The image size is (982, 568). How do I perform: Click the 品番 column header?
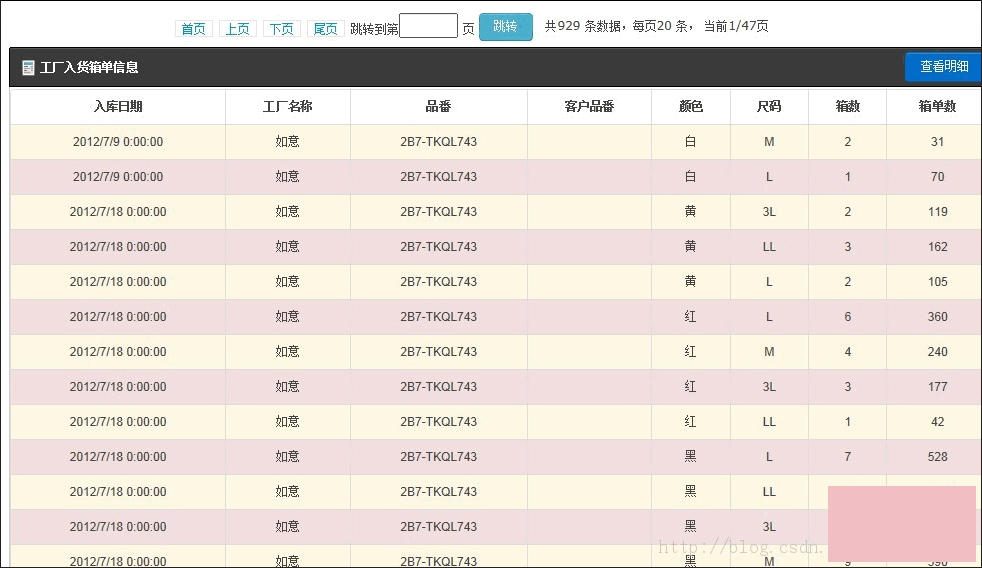point(438,106)
